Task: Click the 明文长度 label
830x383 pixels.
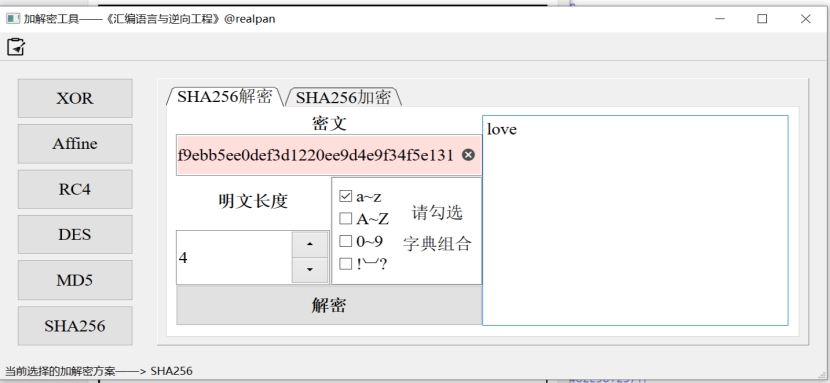Action: (x=253, y=201)
